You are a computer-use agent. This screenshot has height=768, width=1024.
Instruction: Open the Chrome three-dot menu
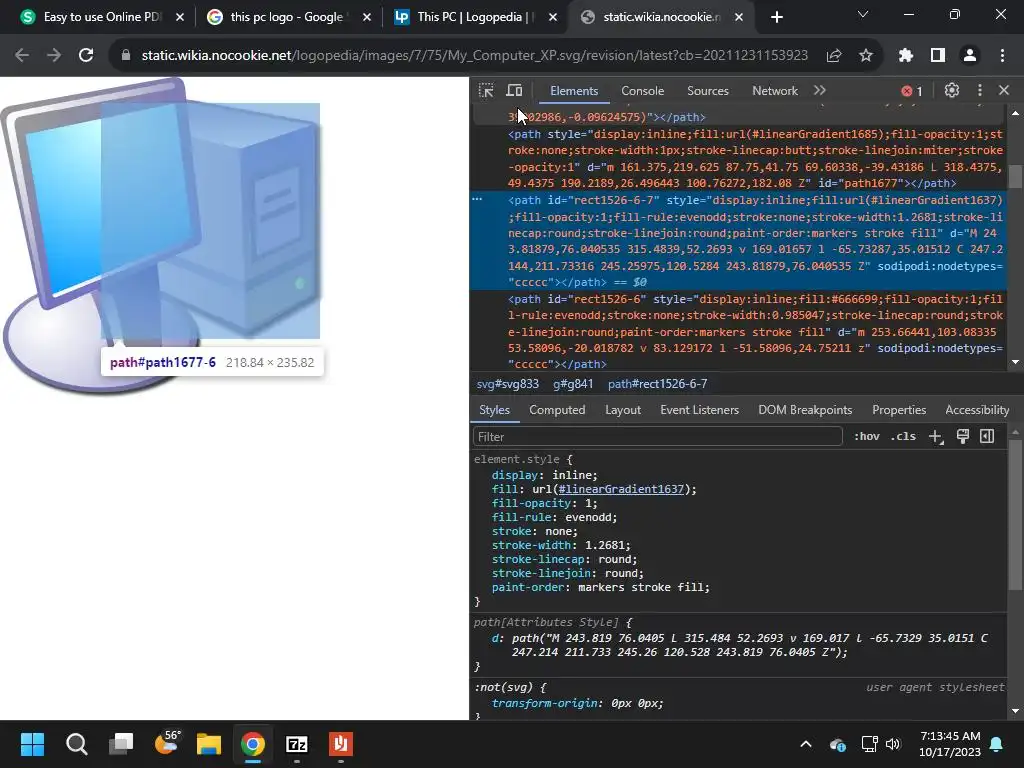pos(1002,56)
